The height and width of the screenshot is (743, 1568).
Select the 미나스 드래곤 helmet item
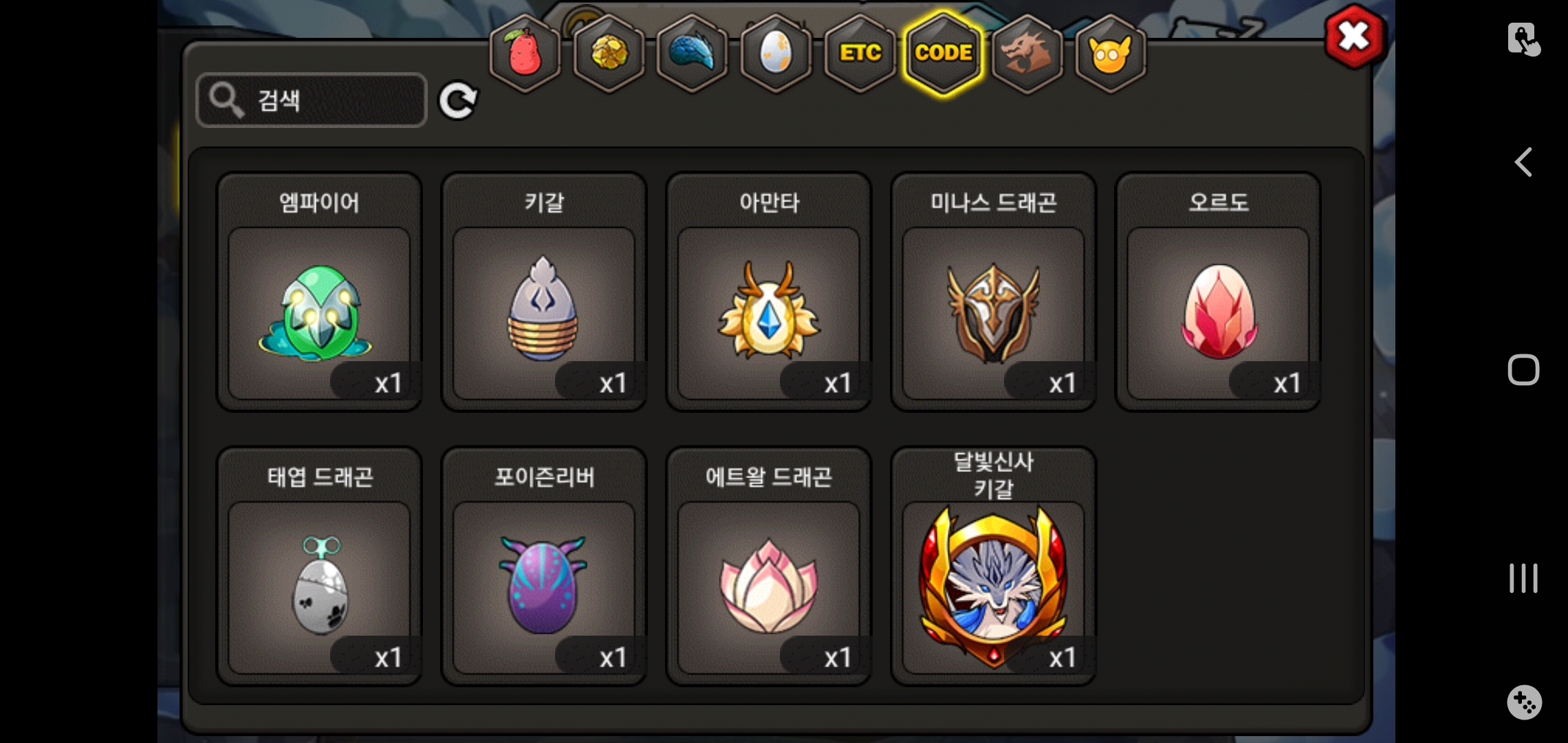994,292
